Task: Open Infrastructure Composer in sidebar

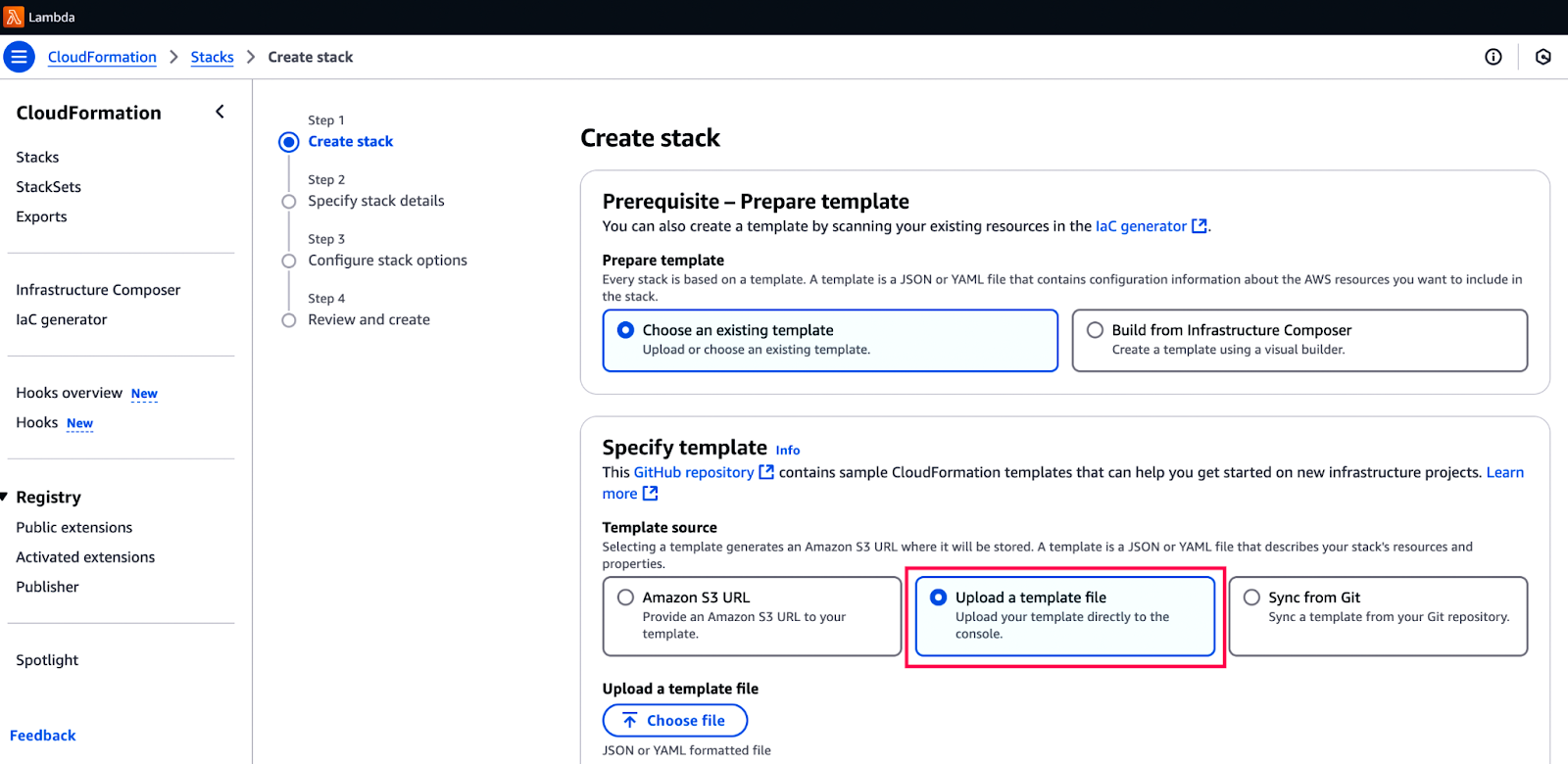Action: click(x=98, y=290)
